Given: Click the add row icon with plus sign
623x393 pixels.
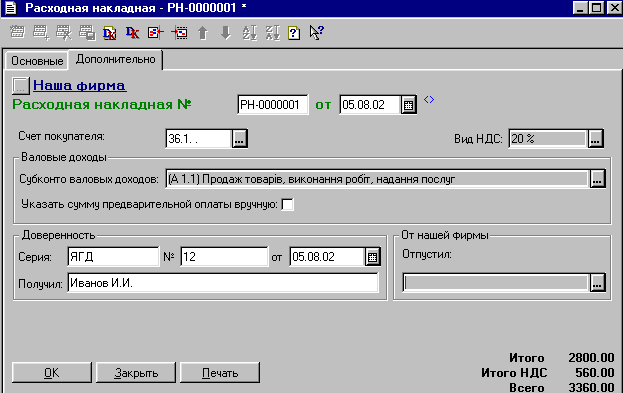Looking at the screenshot, I should 41,33.
